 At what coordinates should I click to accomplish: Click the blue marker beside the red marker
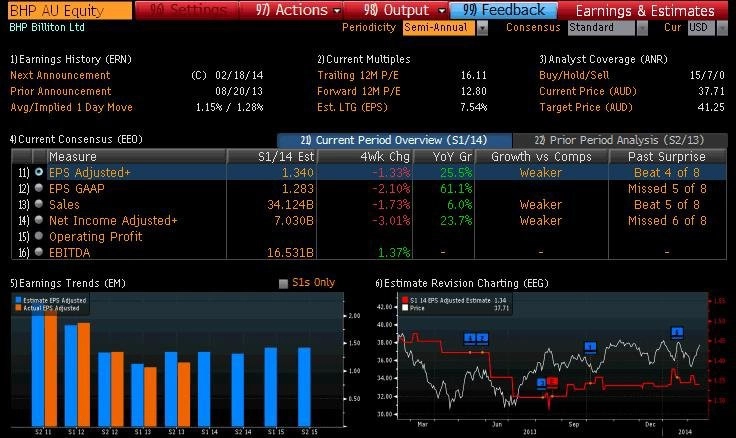[542, 383]
